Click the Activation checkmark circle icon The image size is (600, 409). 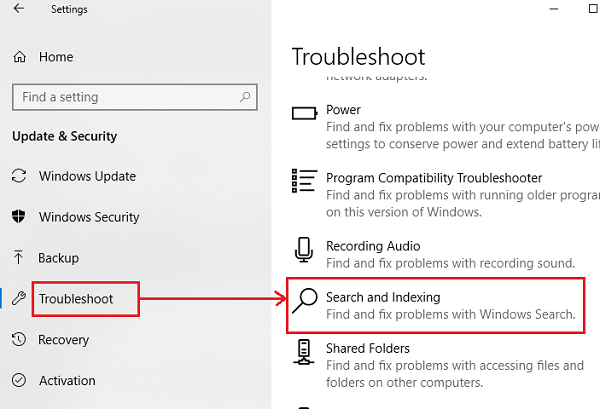click(x=19, y=381)
